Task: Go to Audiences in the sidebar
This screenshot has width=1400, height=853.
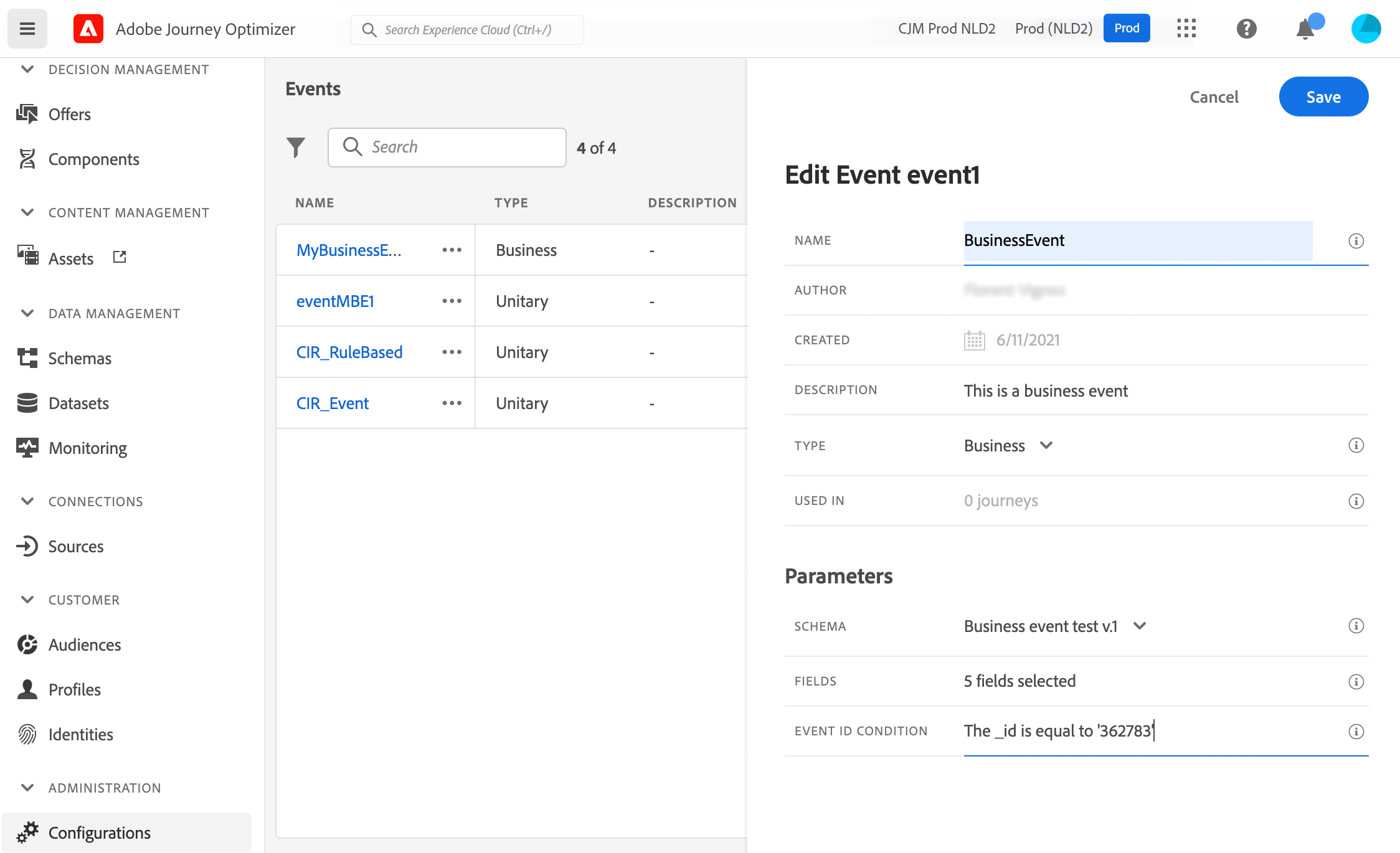Action: 85,645
